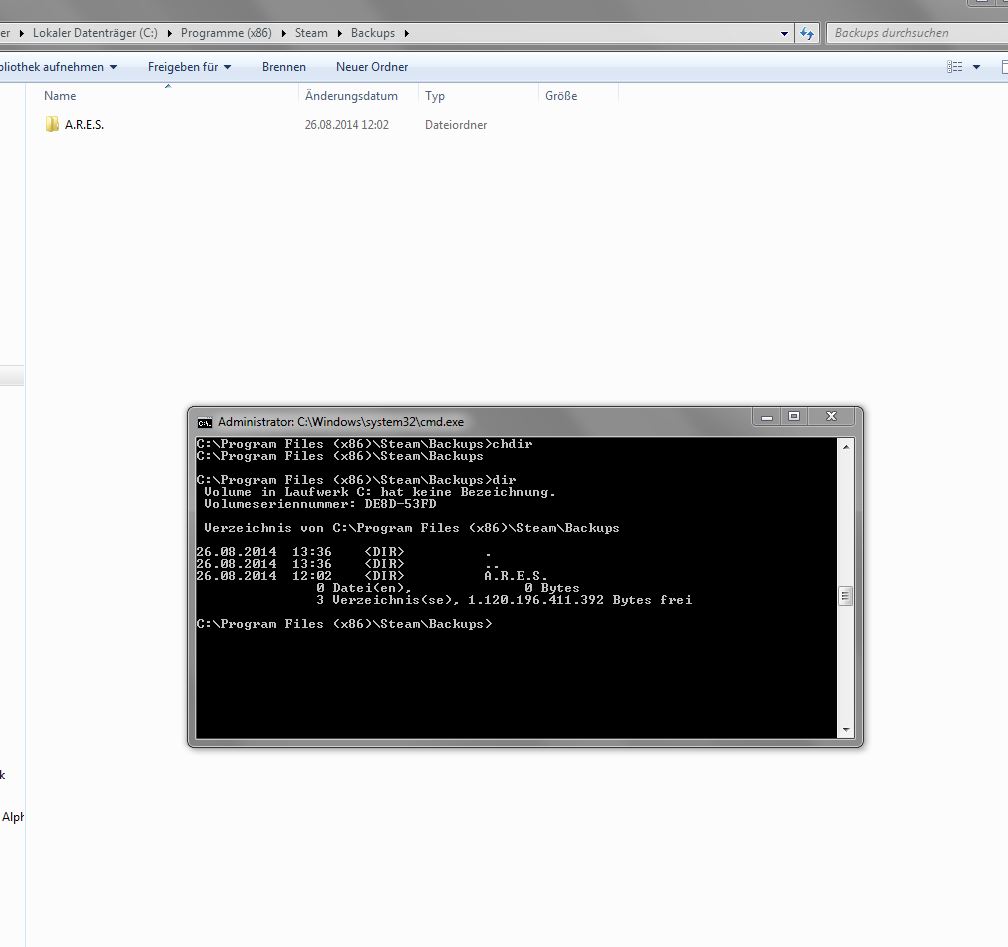The height and width of the screenshot is (947, 1008).
Task: Expand breadcrumb arrow after Programme (x86)
Action: pos(284,33)
